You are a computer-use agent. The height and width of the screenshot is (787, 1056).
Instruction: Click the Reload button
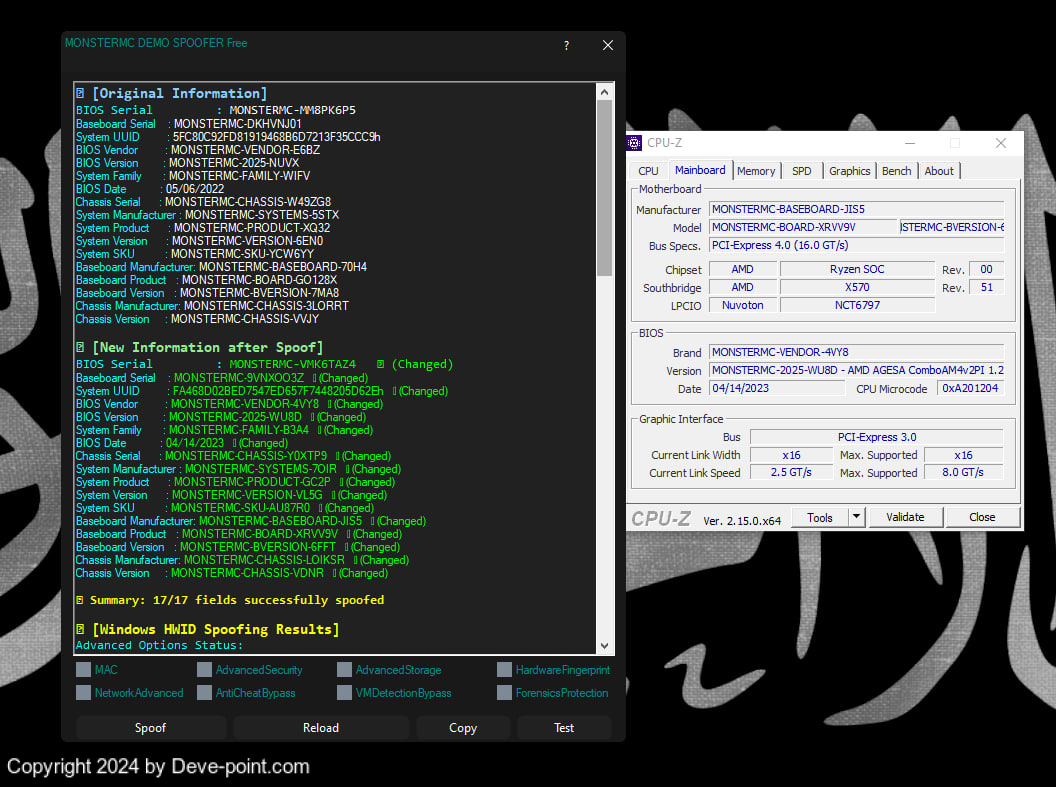coord(321,728)
